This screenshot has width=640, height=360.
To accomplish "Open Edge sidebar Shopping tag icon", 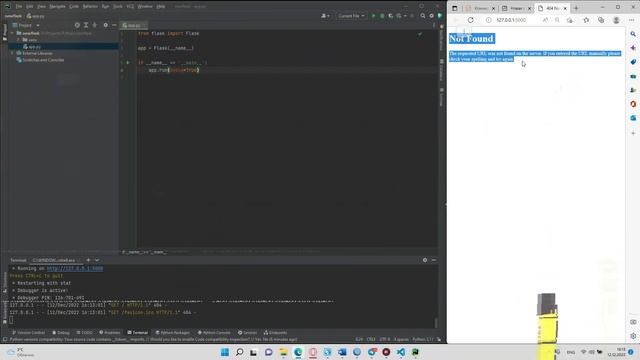I will 633,62.
